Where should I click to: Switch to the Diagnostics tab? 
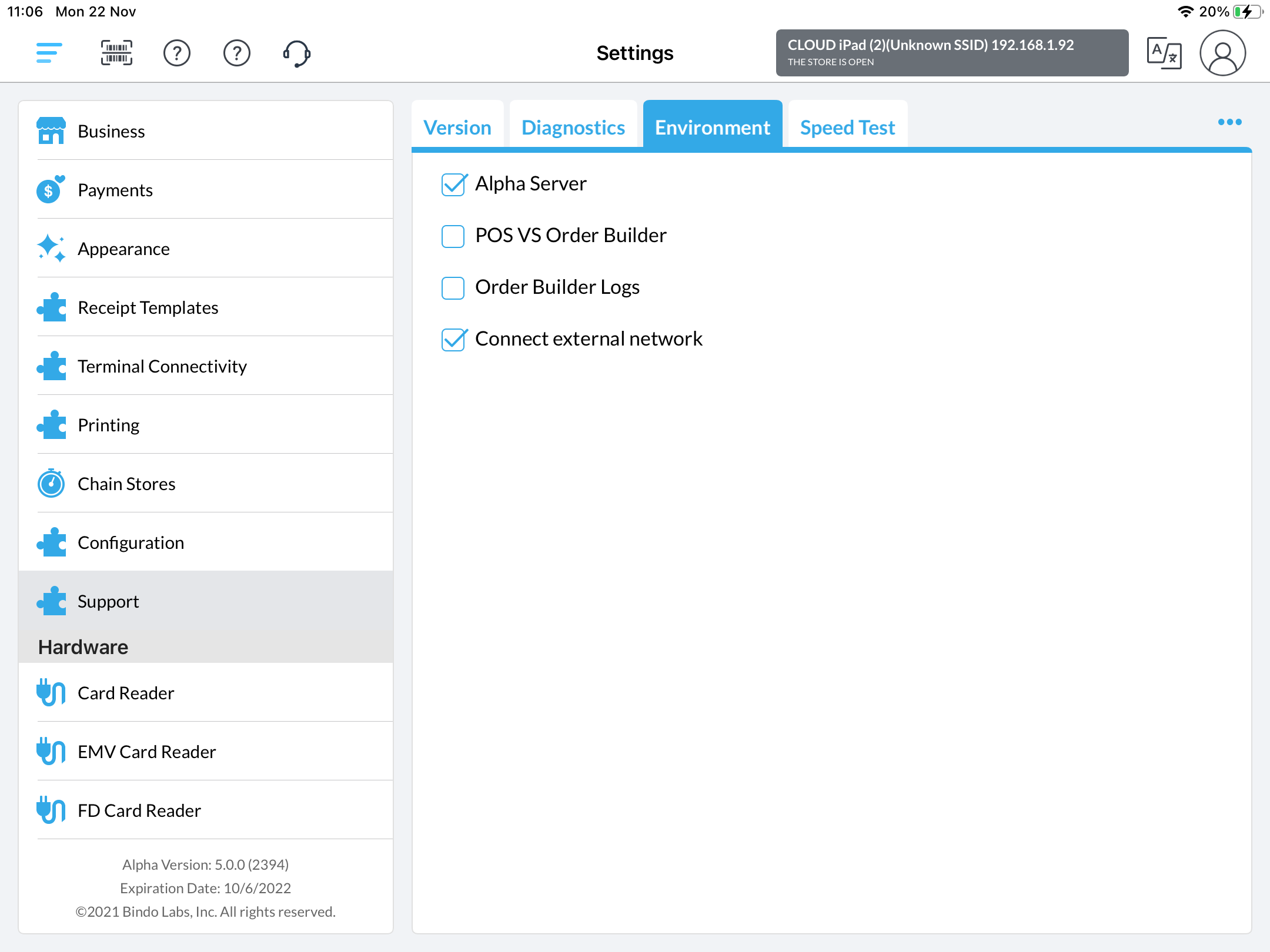click(x=573, y=128)
